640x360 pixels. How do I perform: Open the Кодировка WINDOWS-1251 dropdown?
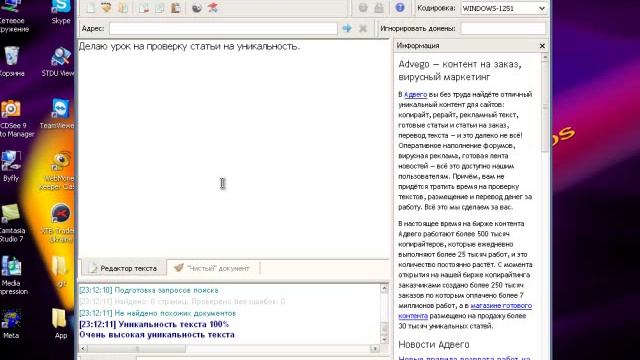pos(503,8)
